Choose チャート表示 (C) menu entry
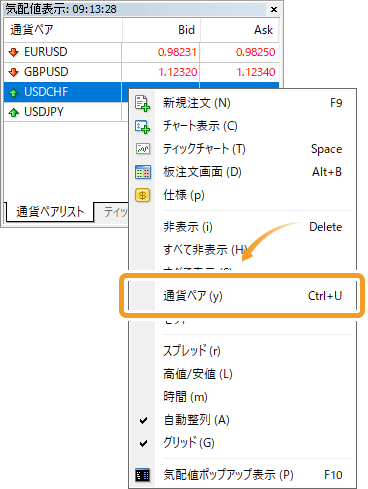This screenshot has width=368, height=489. click(242, 126)
